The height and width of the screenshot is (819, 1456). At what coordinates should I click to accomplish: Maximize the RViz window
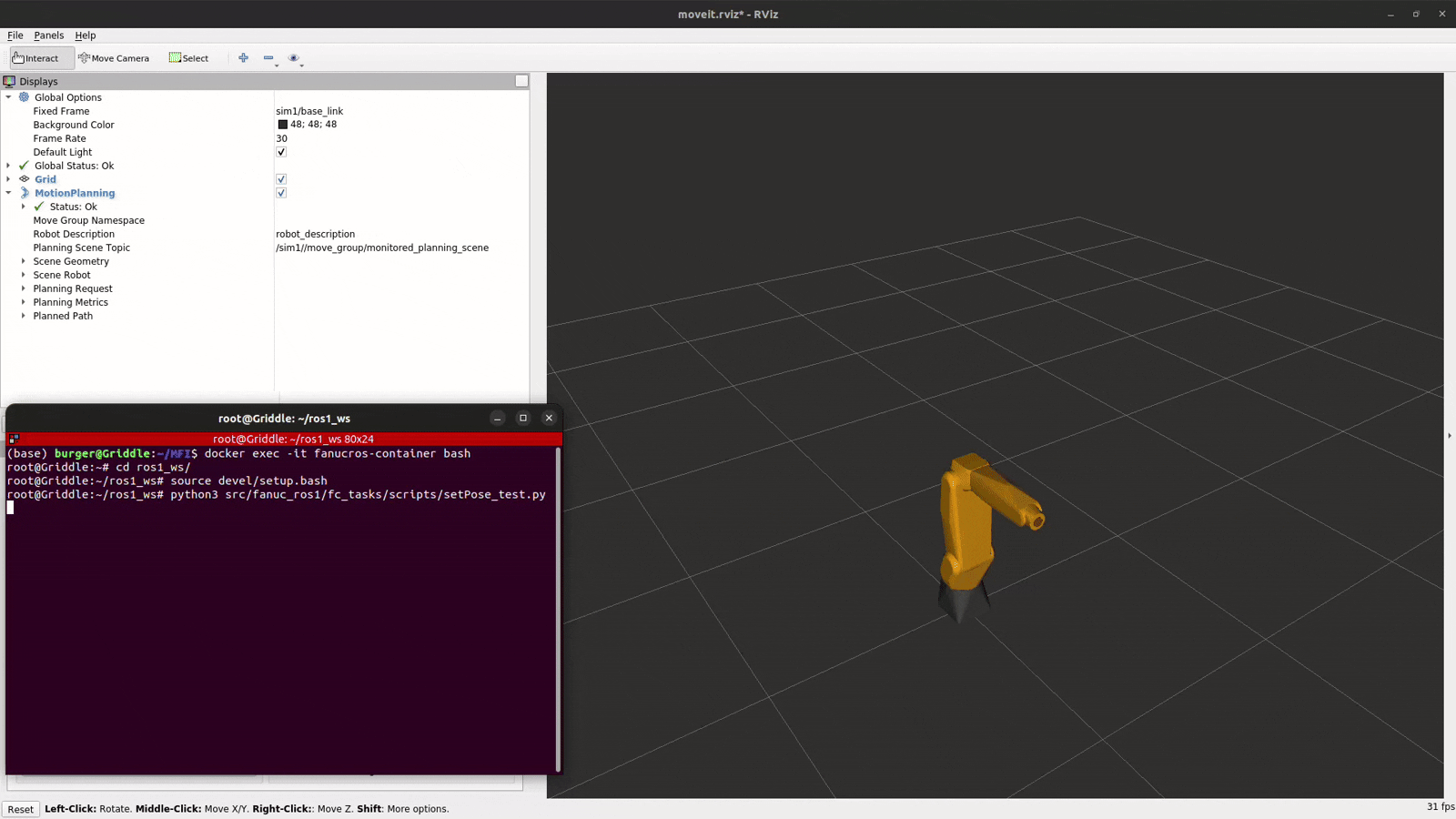click(1416, 15)
